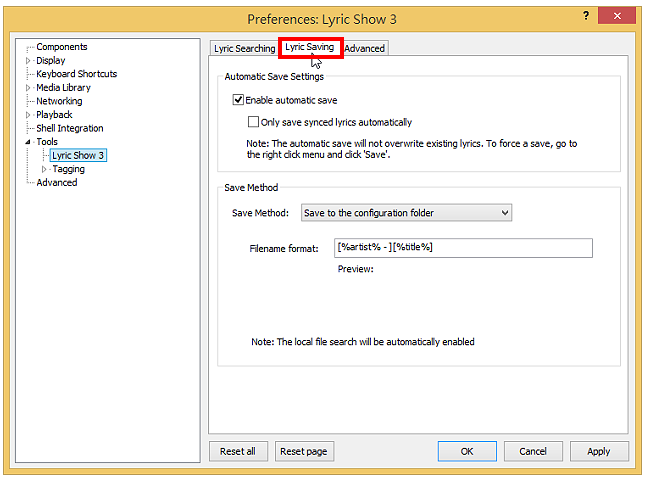Select the Tagging tree item

(x=69, y=169)
